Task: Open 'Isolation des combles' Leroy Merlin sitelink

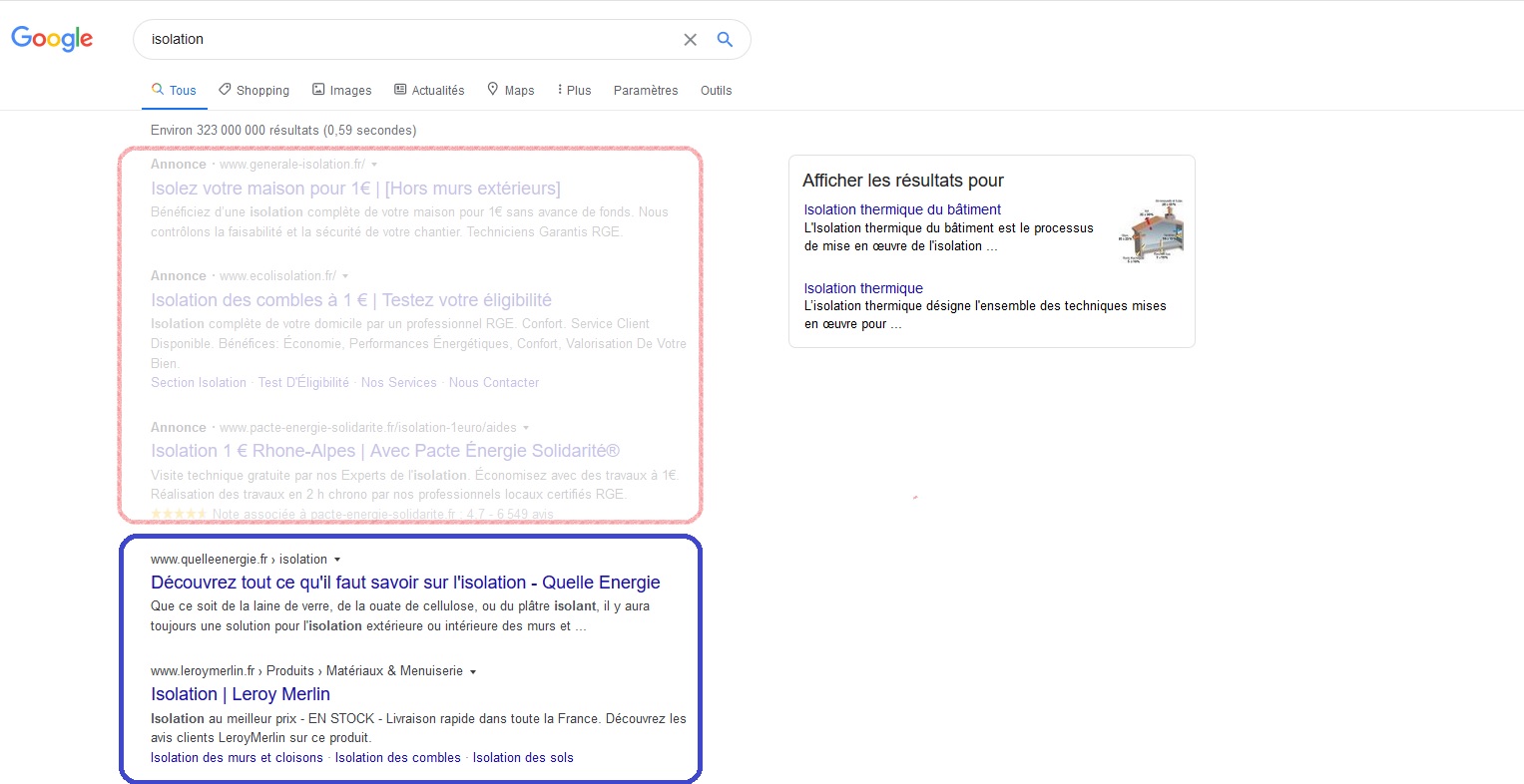Action: (x=398, y=758)
